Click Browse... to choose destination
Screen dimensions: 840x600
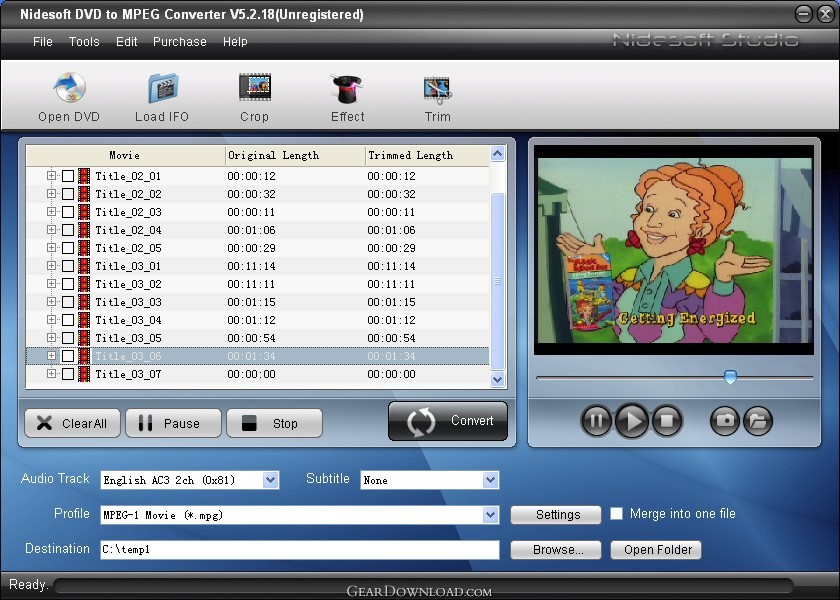pyautogui.click(x=556, y=550)
